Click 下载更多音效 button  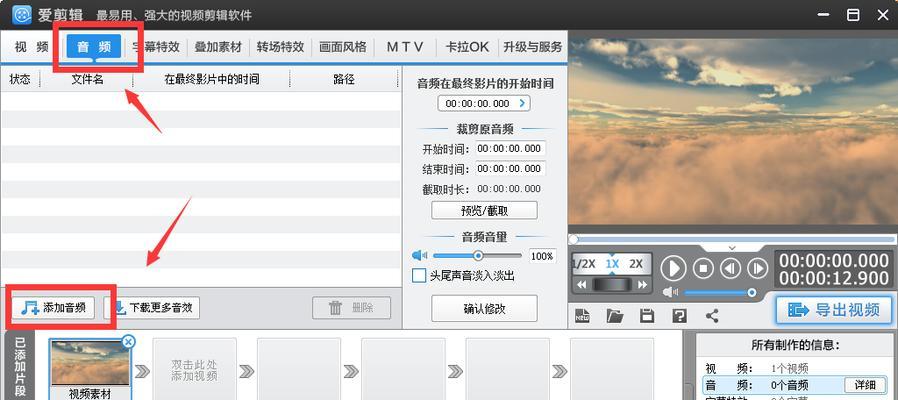click(151, 308)
